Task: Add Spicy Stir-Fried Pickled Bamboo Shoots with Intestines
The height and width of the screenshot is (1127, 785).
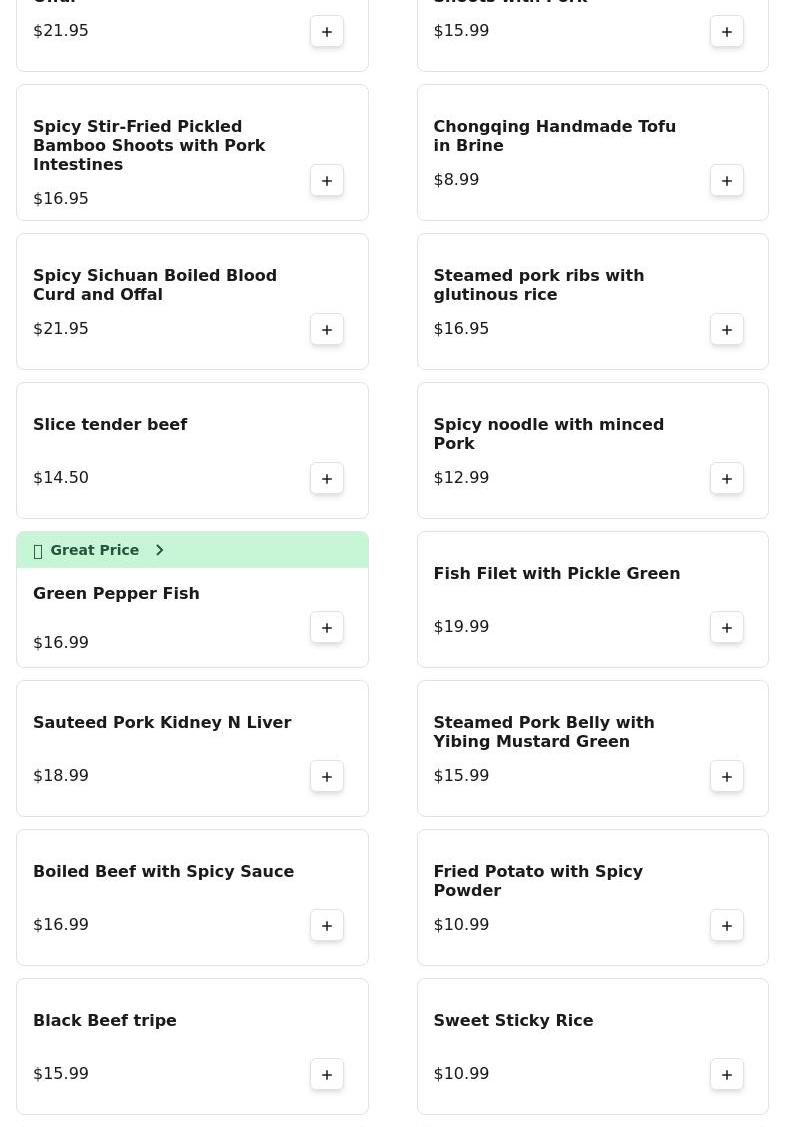Action: click(327, 181)
